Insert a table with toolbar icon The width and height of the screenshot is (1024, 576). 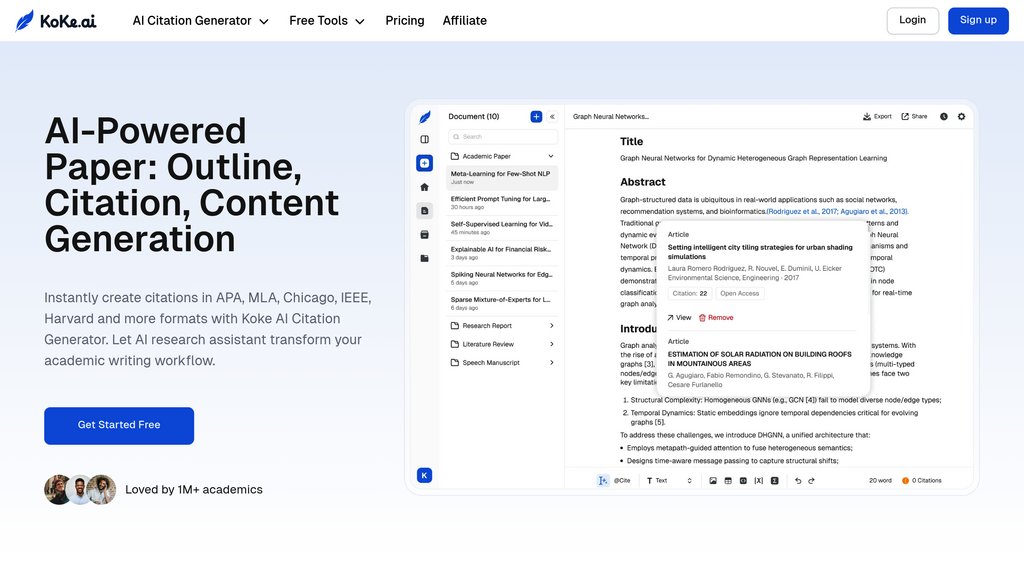click(x=728, y=481)
